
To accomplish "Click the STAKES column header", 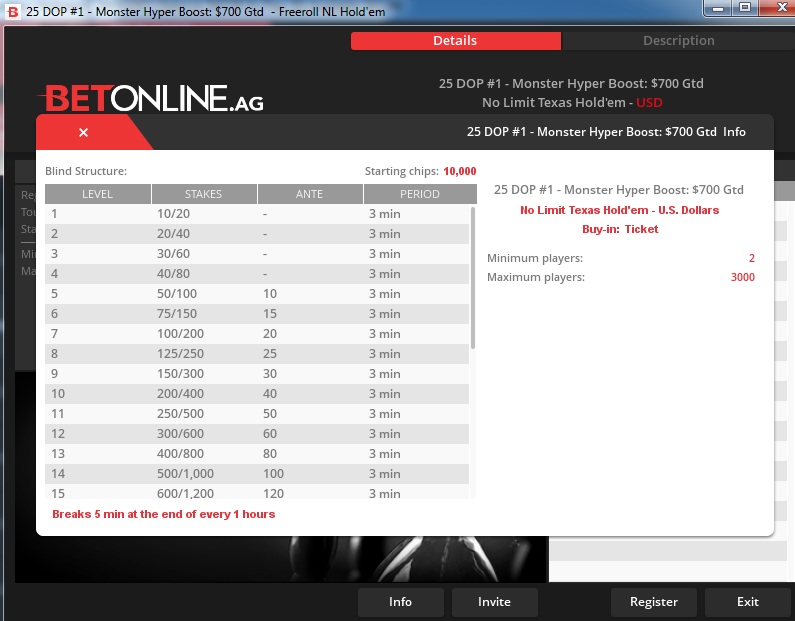I will 204,194.
